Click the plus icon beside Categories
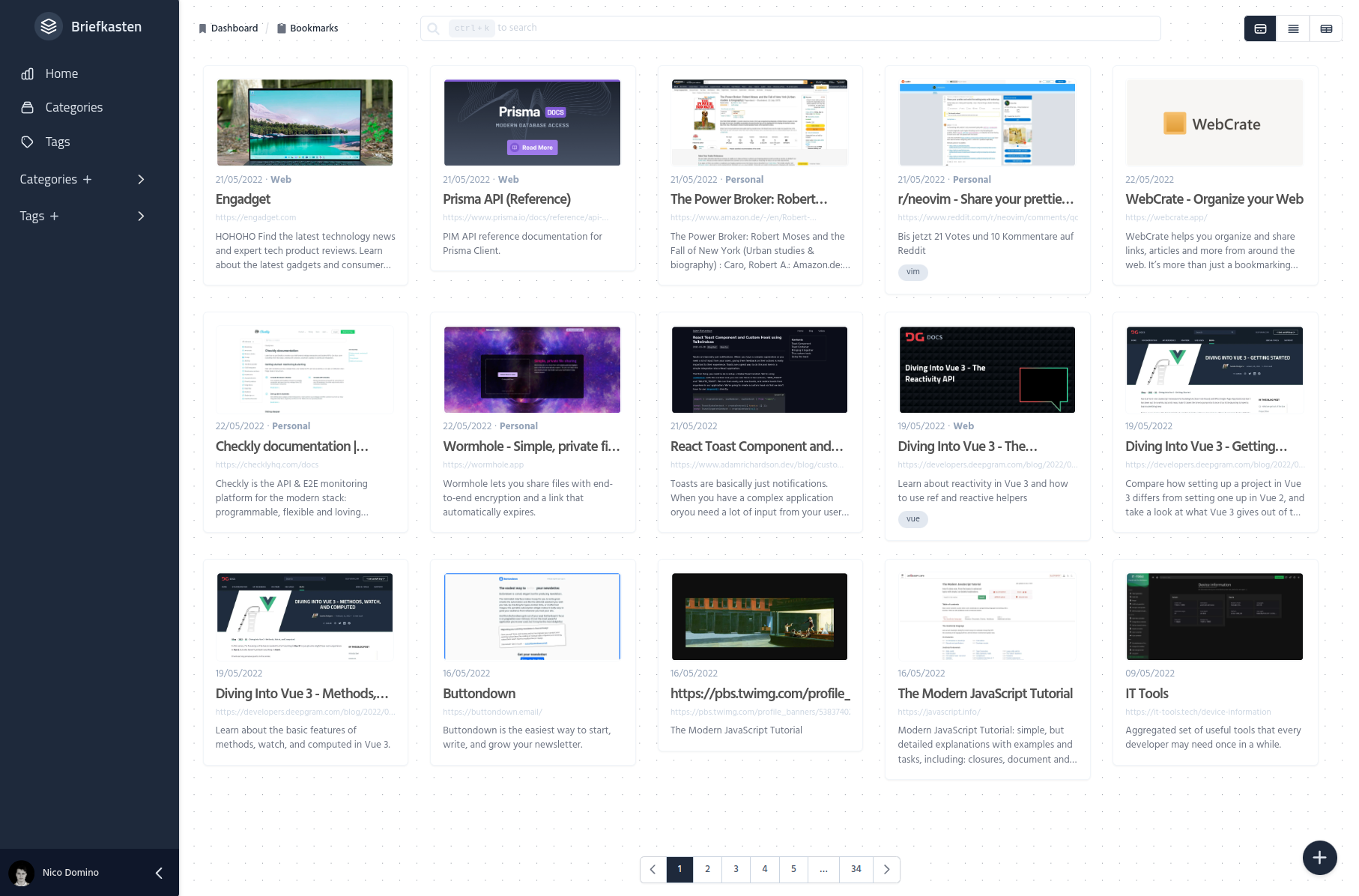The width and height of the screenshot is (1359, 896). 88,179
